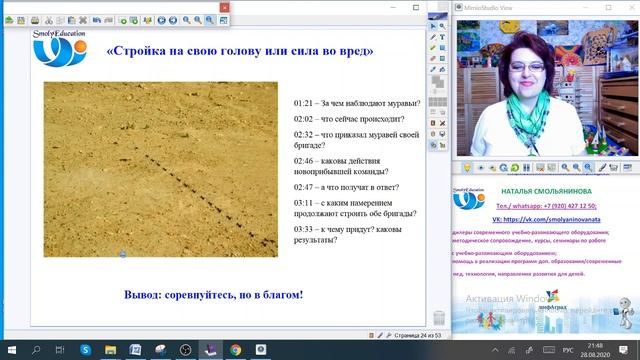Show hidden tray icons chevron
The image size is (640, 360).
(x=495, y=350)
